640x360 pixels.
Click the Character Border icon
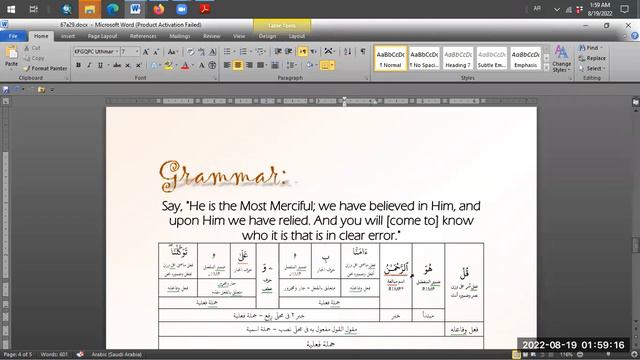213,52
